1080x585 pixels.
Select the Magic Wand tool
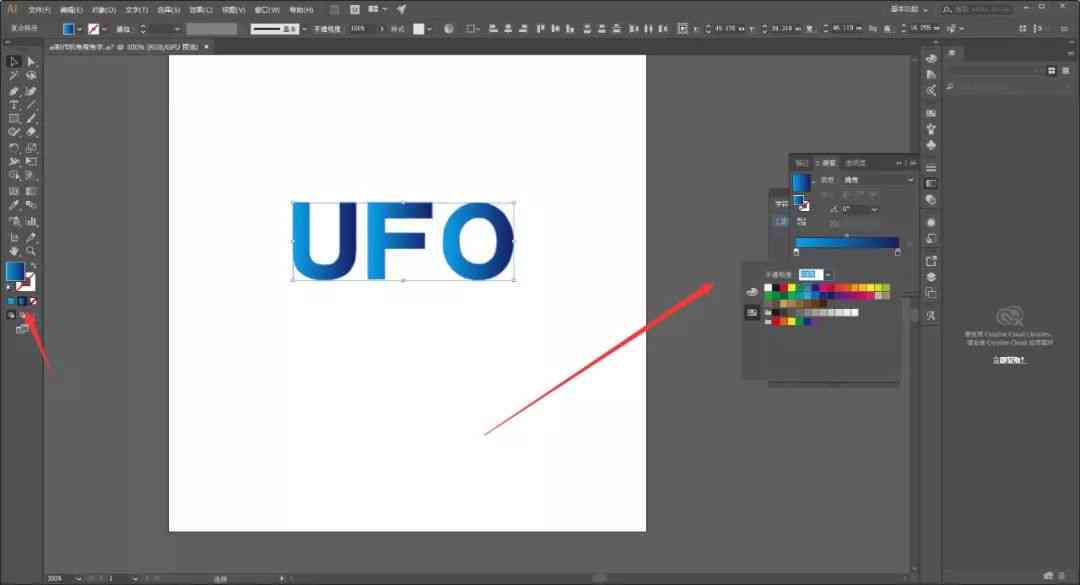pos(14,76)
